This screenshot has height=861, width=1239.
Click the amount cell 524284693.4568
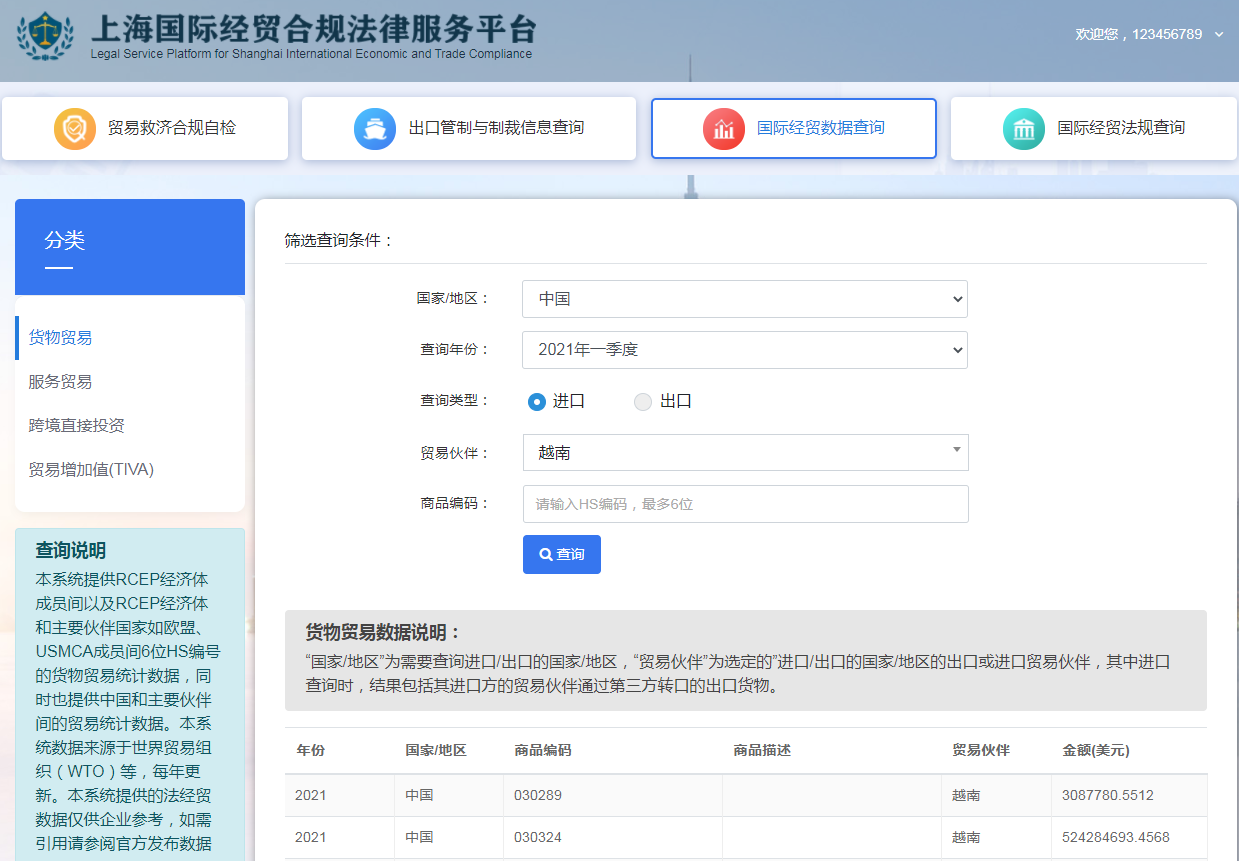[x=1116, y=838]
